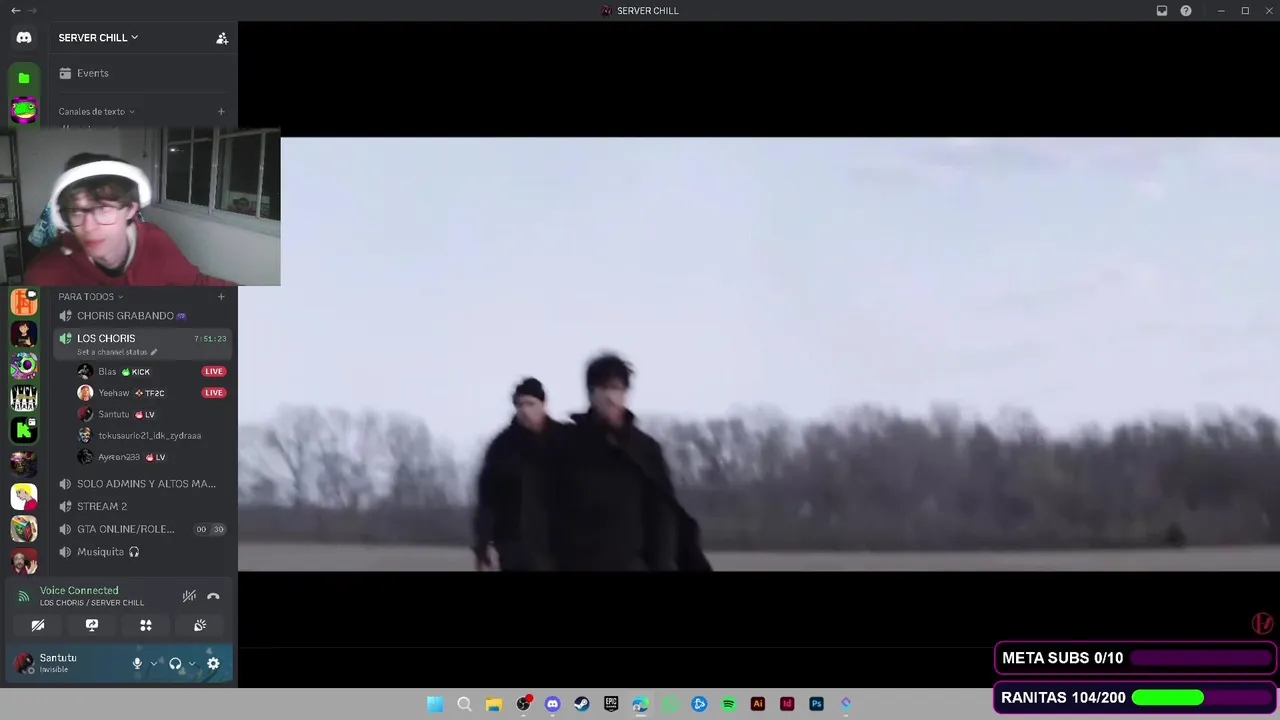Click Set a channel status
This screenshot has width=1280, height=720.
[117, 352]
